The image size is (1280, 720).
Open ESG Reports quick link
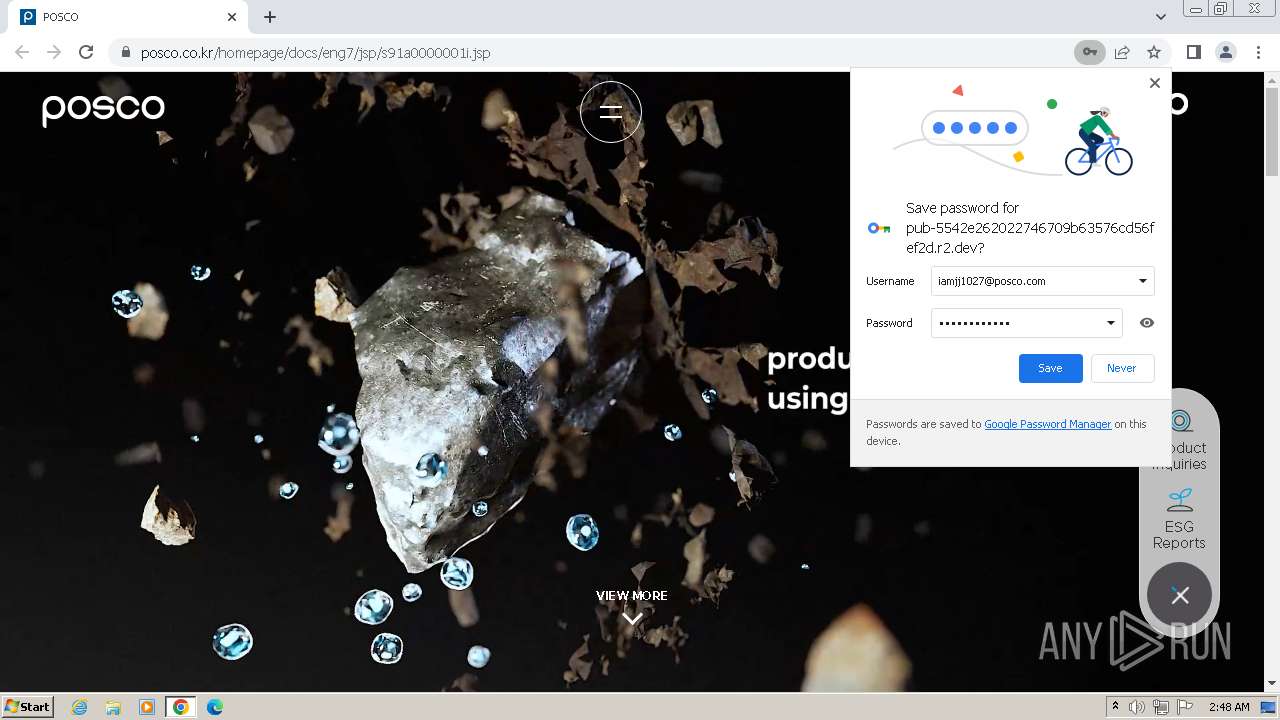pos(1179,518)
